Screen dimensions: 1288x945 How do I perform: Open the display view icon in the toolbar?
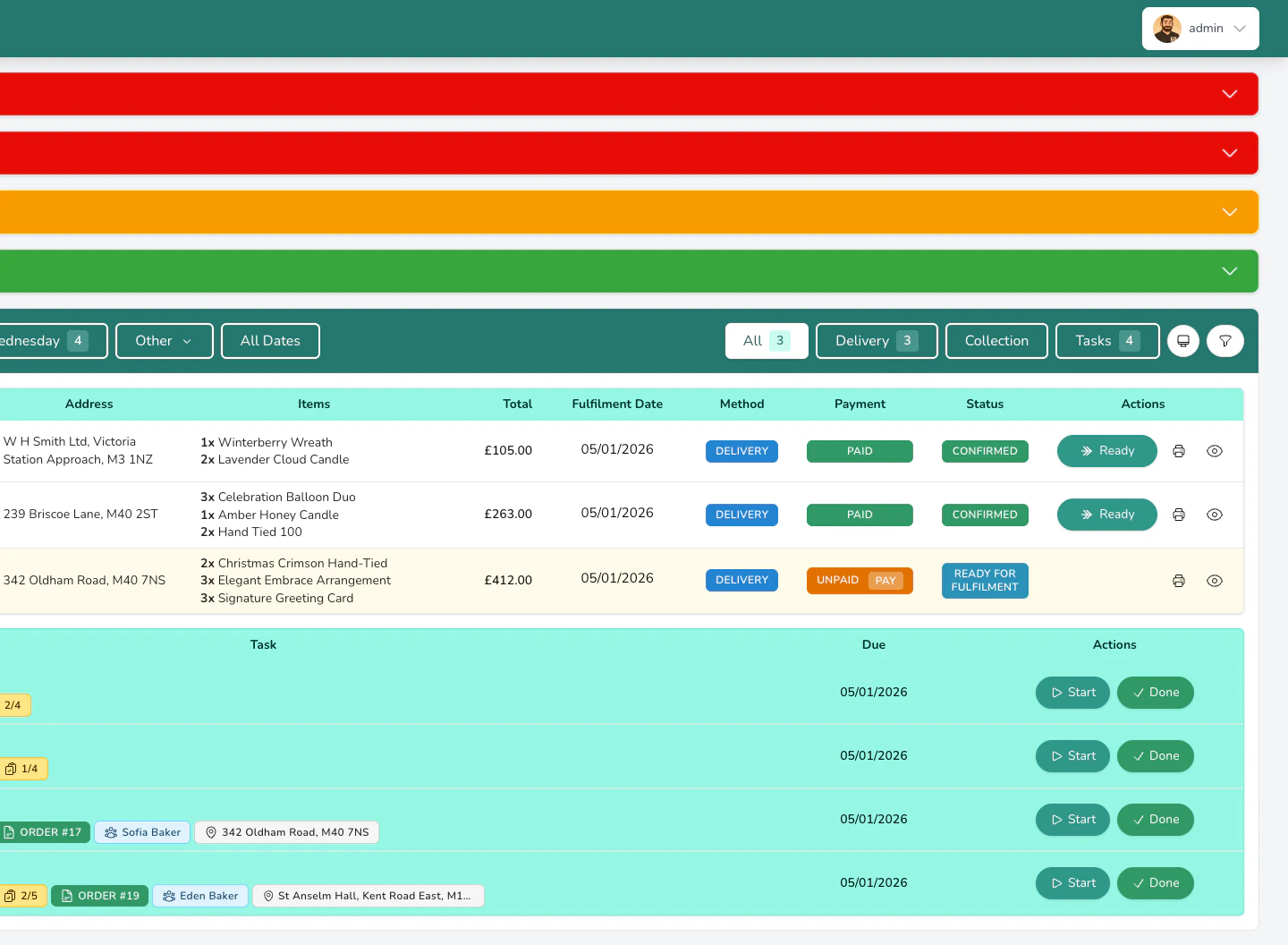(x=1182, y=341)
